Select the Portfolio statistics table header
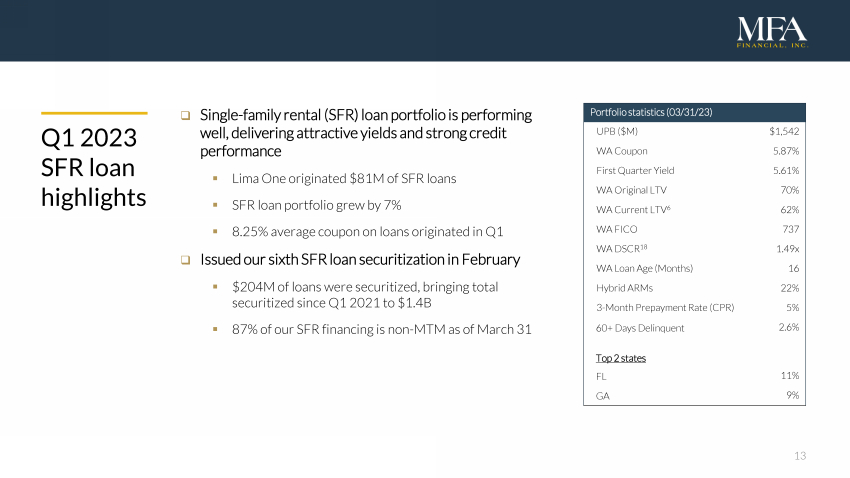This screenshot has width=850, height=478. click(693, 111)
